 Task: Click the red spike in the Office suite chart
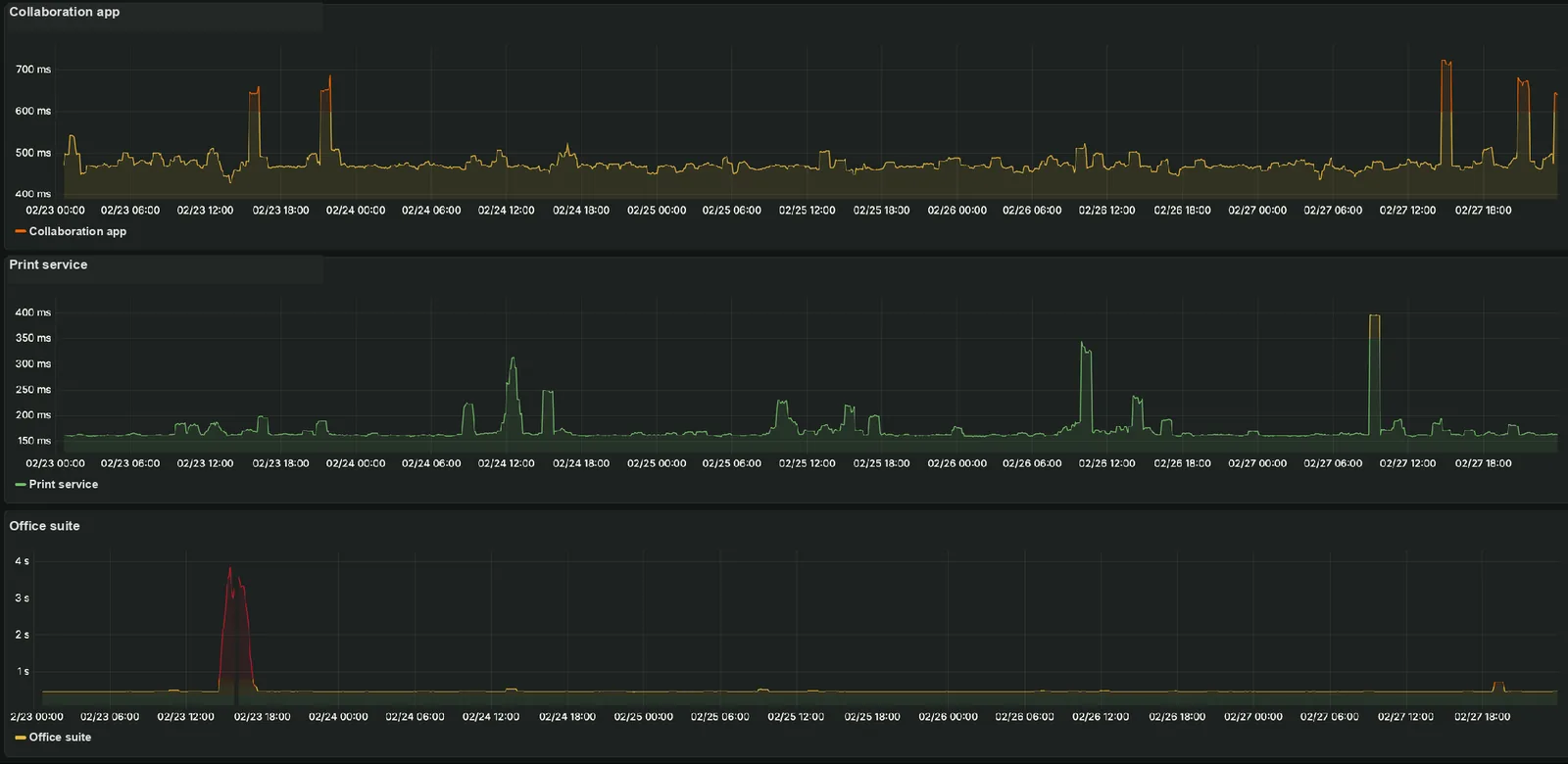point(235,627)
